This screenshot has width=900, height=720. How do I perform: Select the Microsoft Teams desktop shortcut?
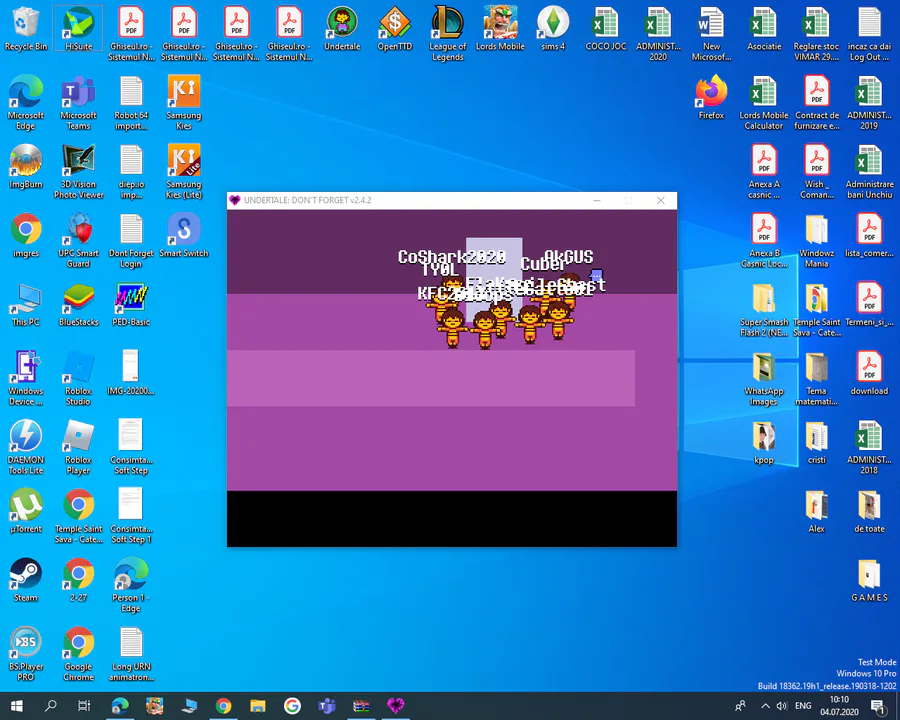pyautogui.click(x=79, y=103)
